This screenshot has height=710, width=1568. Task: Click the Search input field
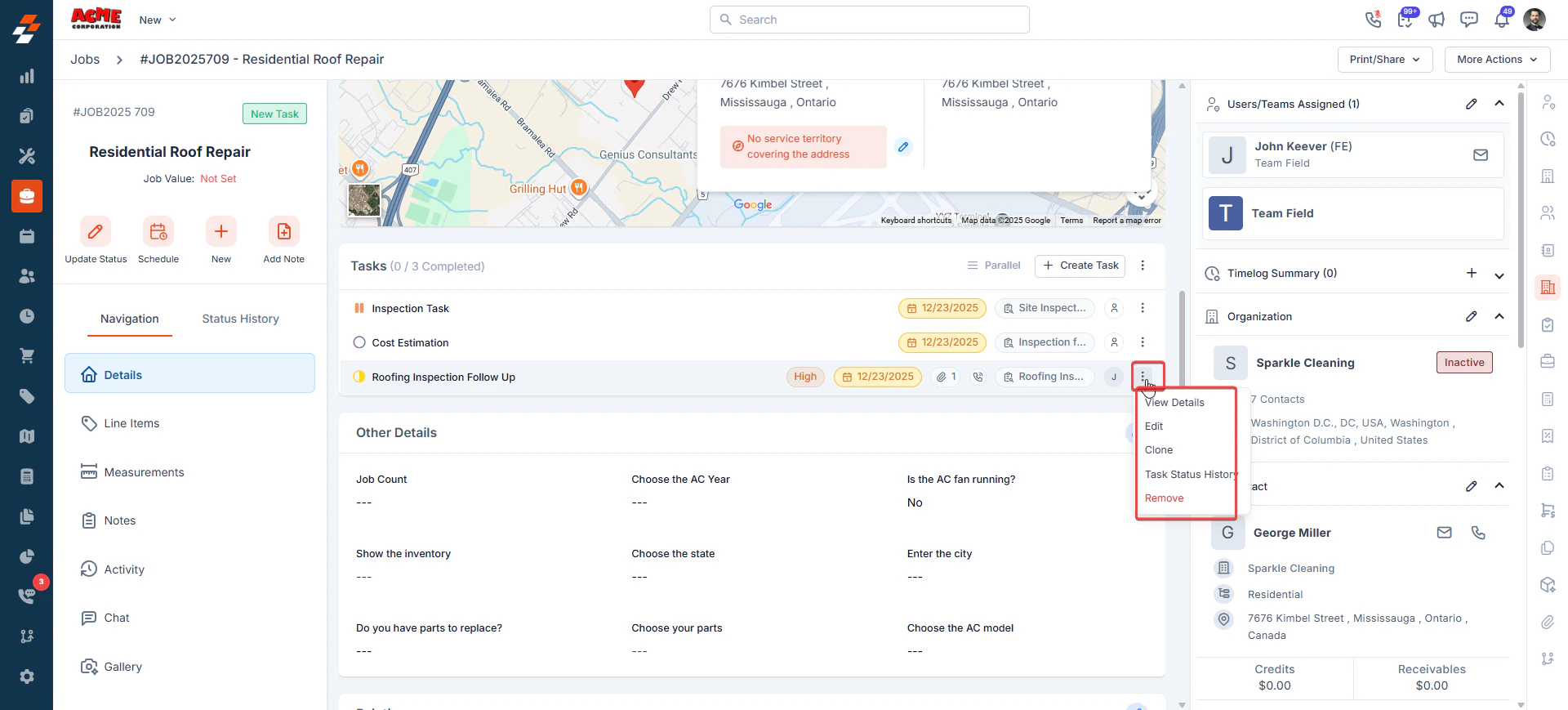point(870,20)
